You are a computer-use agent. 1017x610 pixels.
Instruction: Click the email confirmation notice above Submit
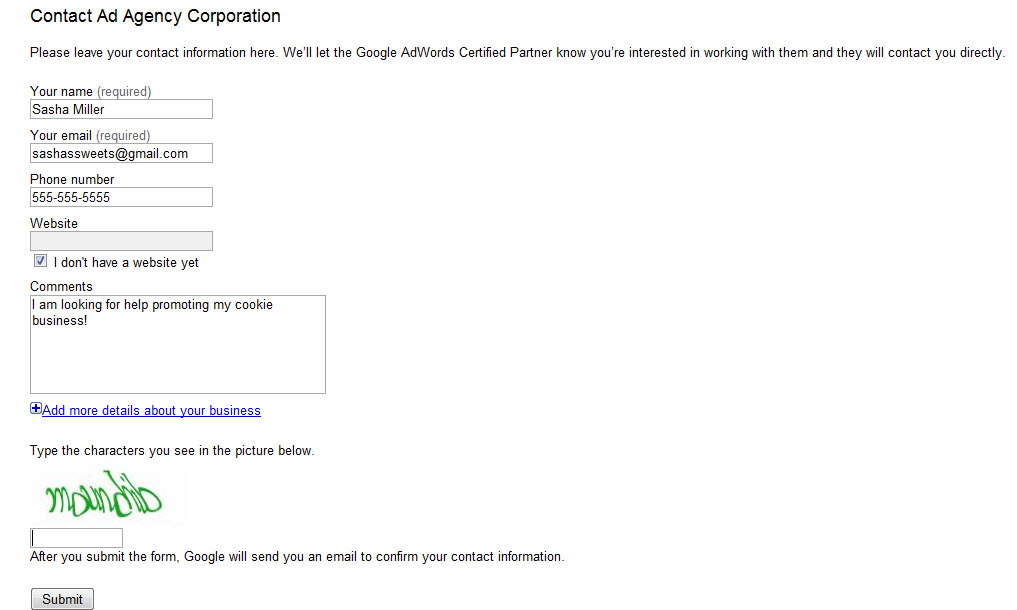pos(297,557)
